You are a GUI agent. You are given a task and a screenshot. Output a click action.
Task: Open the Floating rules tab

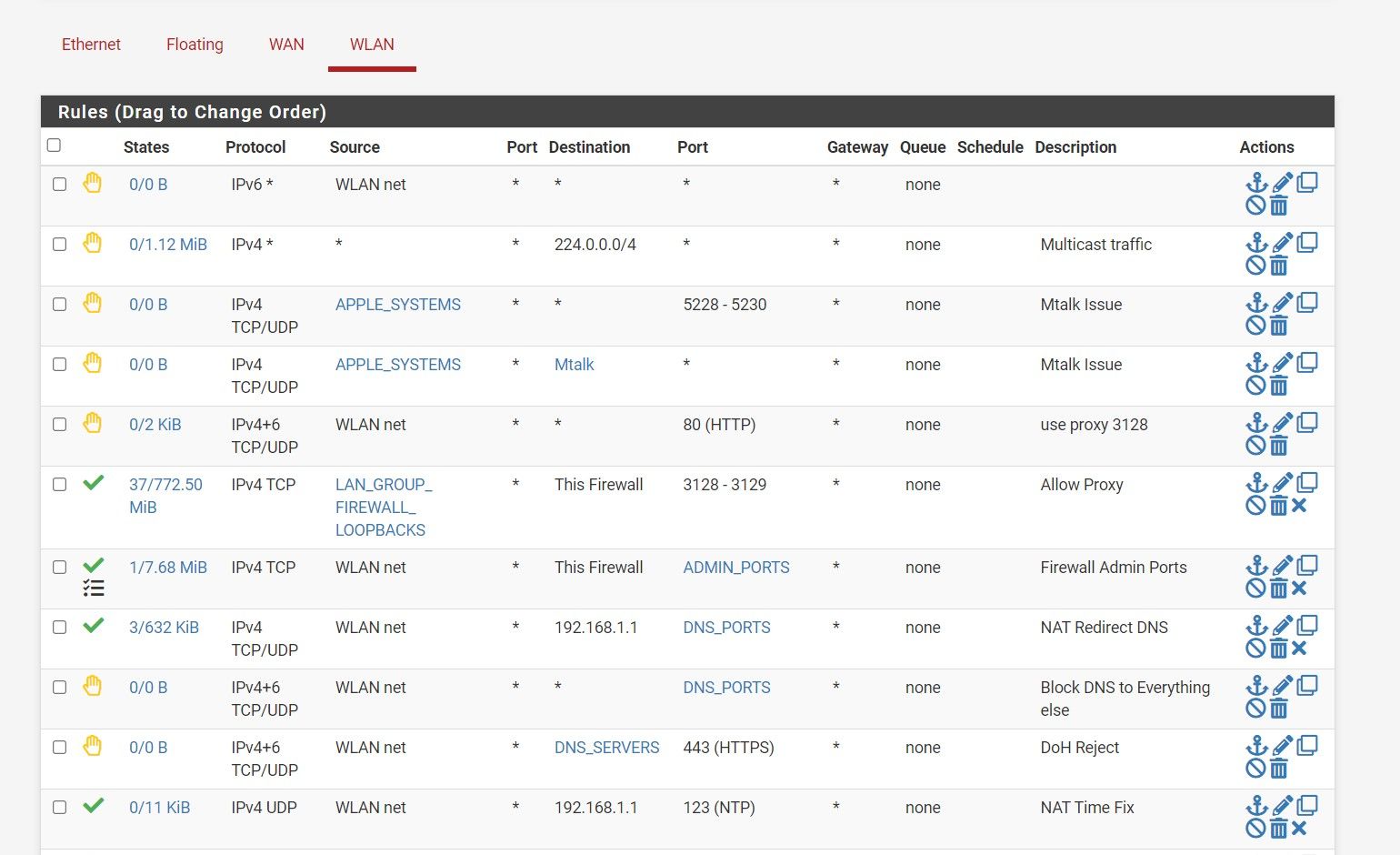(195, 45)
